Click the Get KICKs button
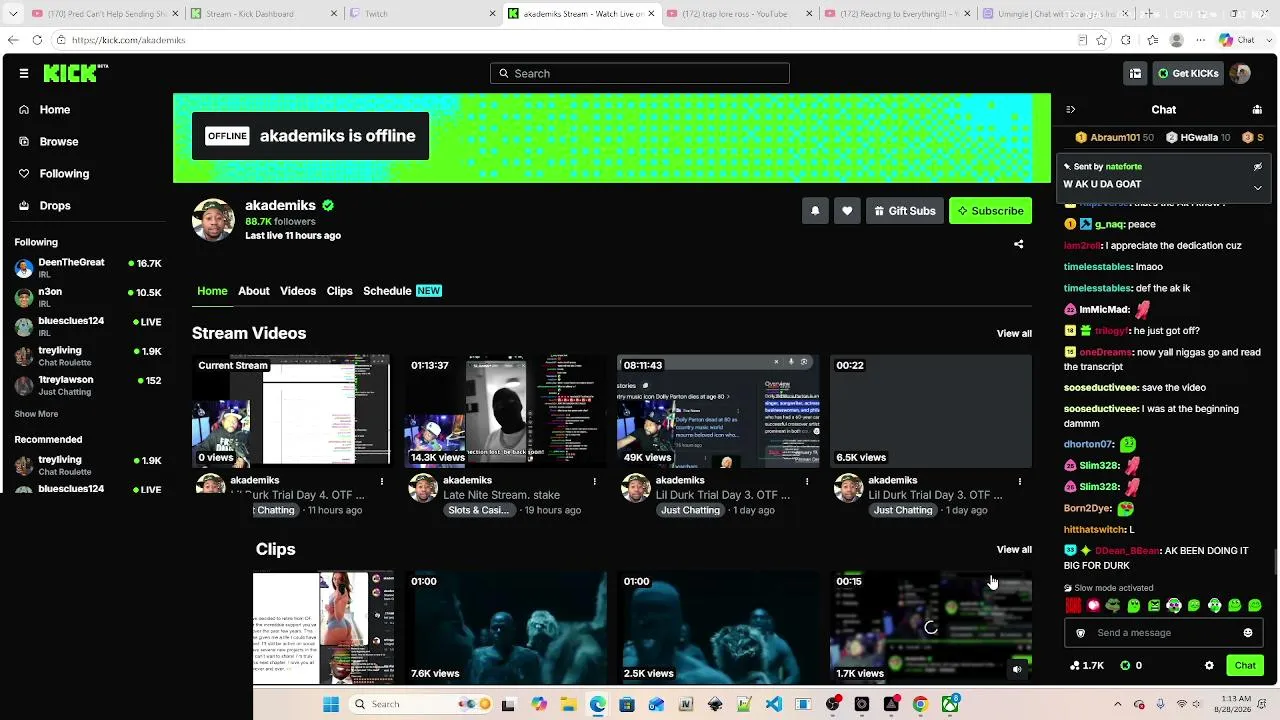Viewport: 1280px width, 720px height. click(1187, 73)
